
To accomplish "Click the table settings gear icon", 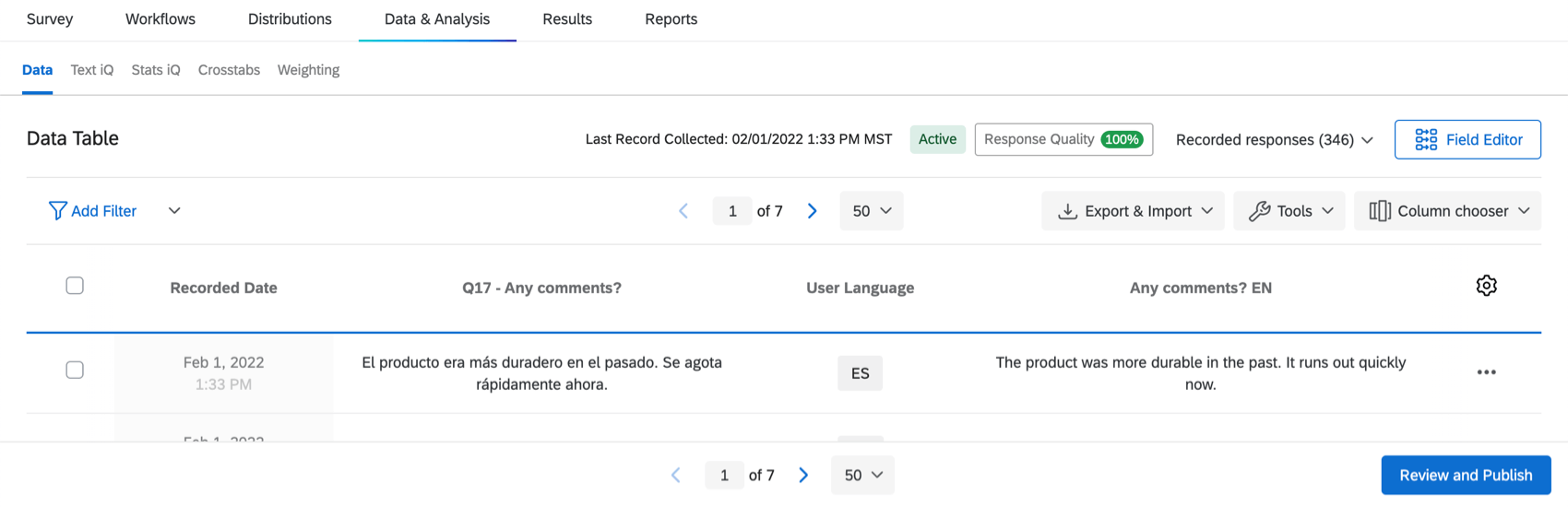I will tap(1486, 286).
